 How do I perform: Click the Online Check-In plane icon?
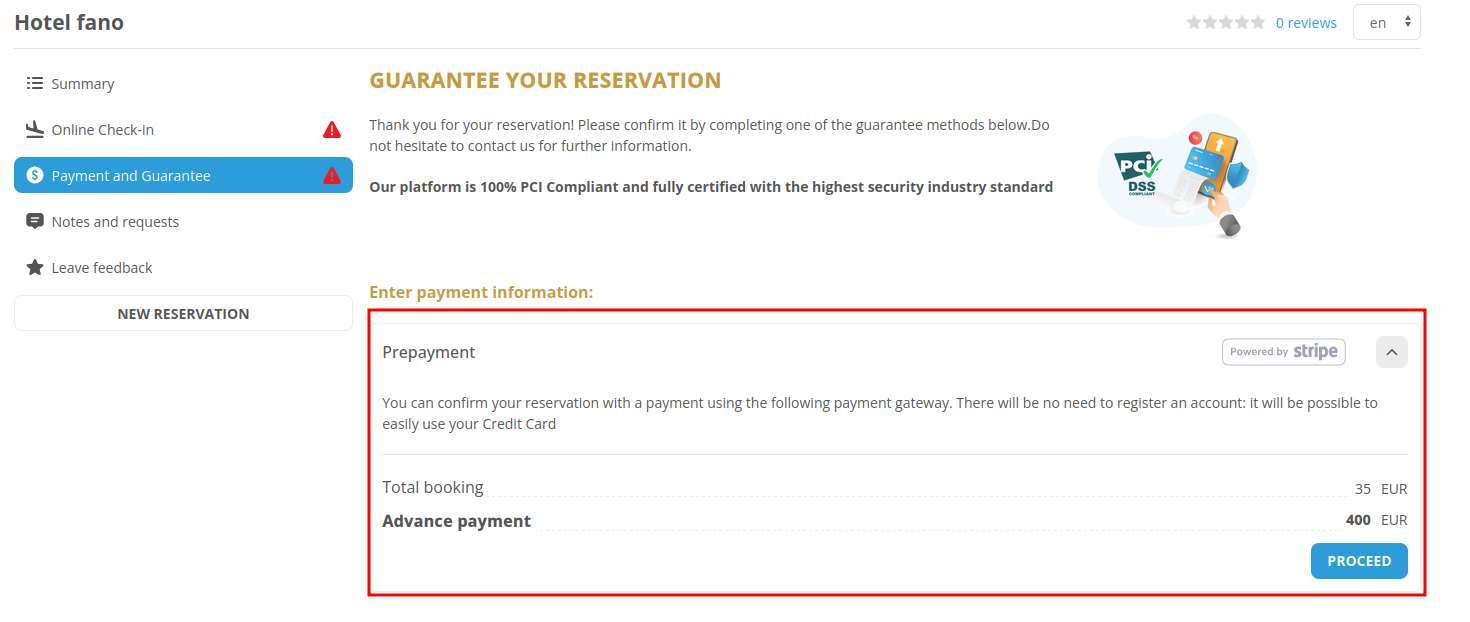35,129
